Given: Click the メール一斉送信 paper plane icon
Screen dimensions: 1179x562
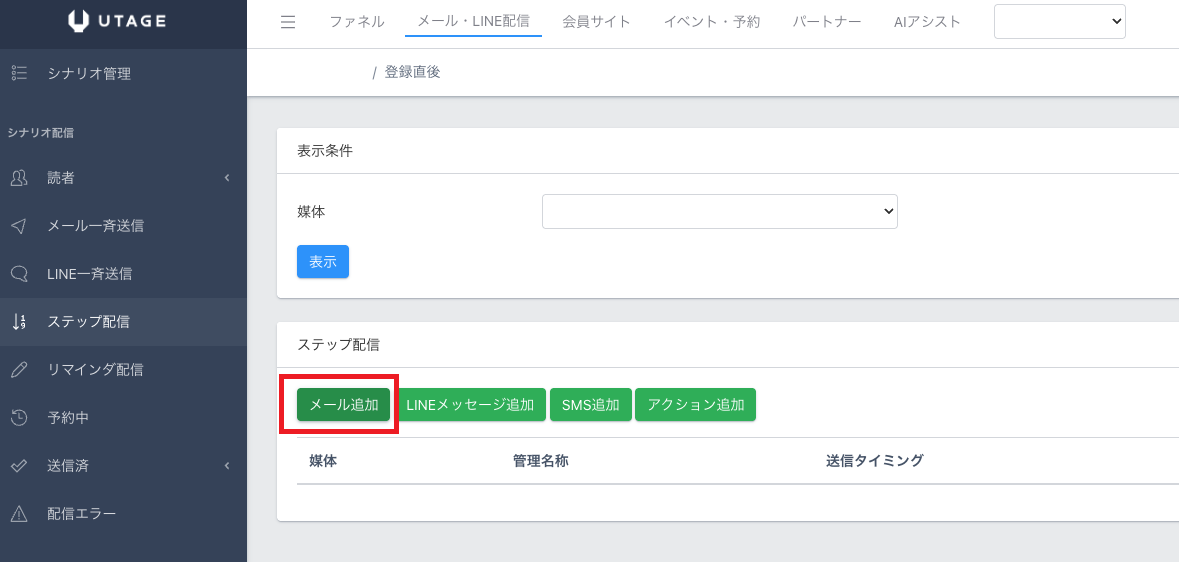Looking at the screenshot, I should click(x=20, y=226).
